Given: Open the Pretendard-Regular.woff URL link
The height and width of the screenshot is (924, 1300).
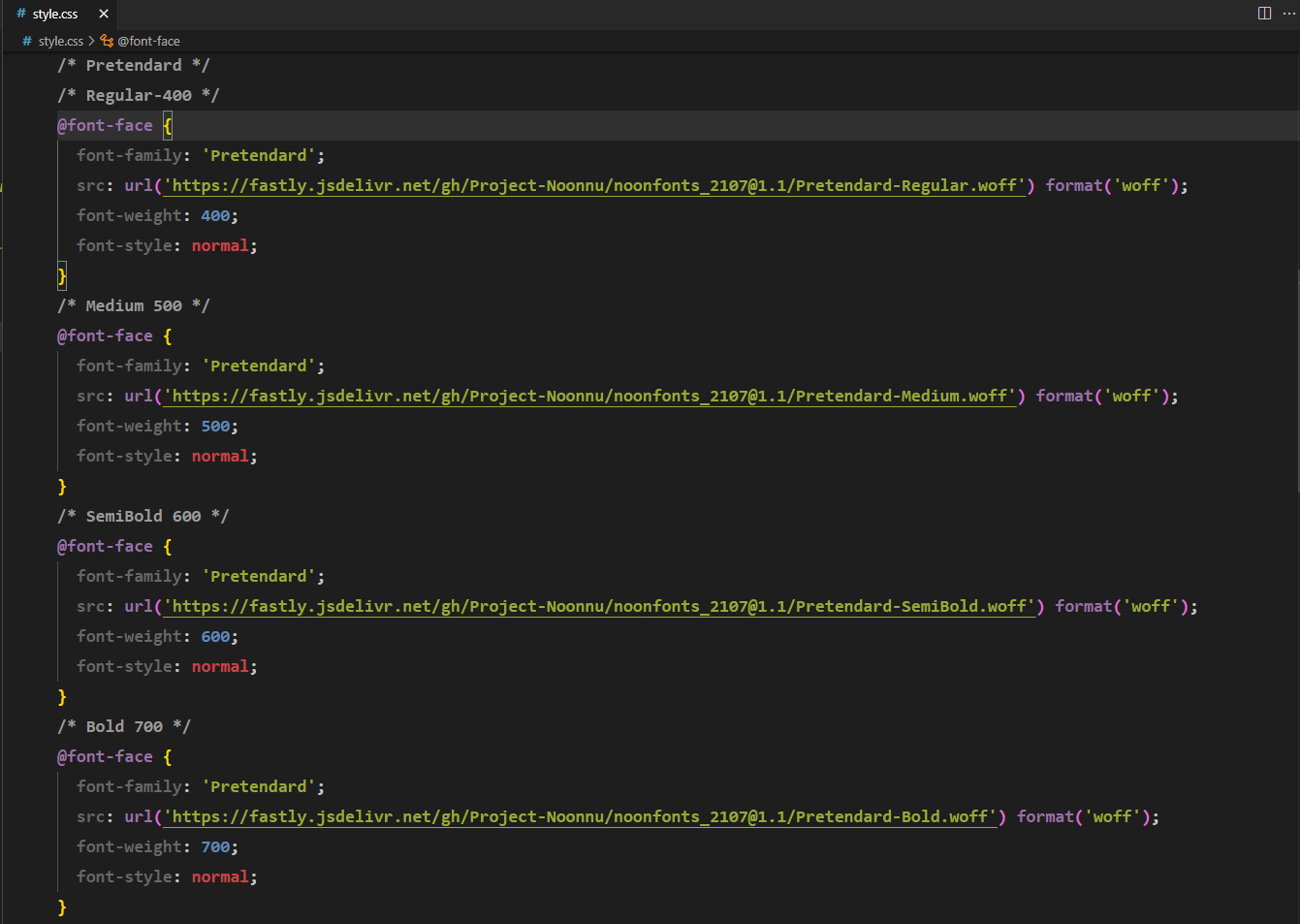Looking at the screenshot, I should point(594,185).
